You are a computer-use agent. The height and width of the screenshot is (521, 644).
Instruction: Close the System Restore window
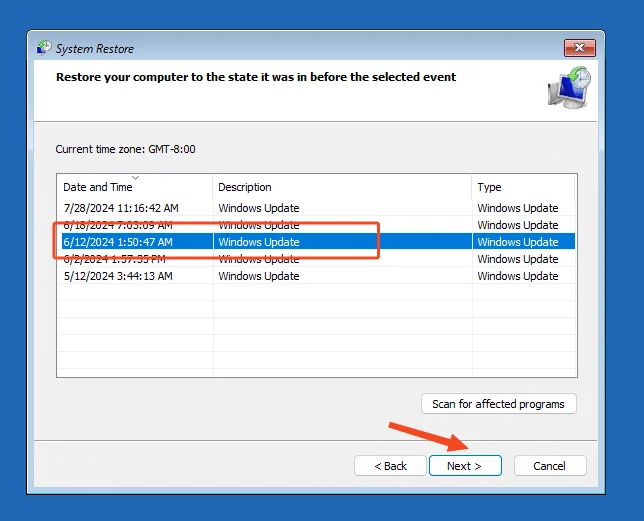(x=580, y=48)
